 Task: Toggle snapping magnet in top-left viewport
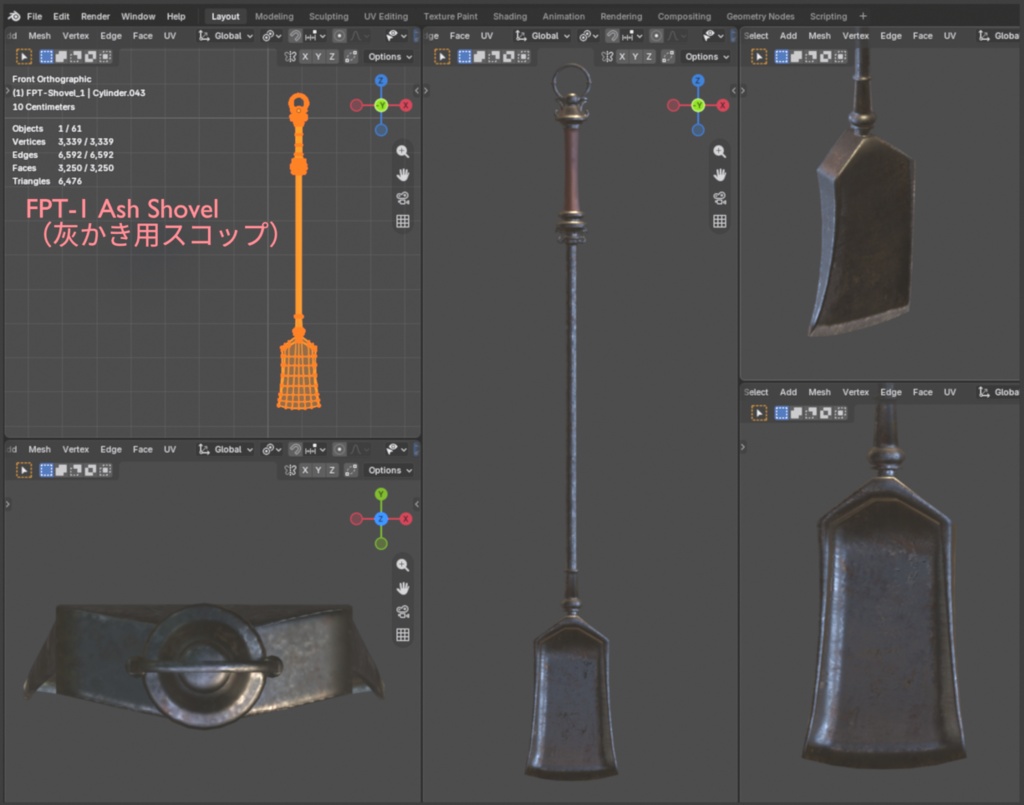point(295,36)
